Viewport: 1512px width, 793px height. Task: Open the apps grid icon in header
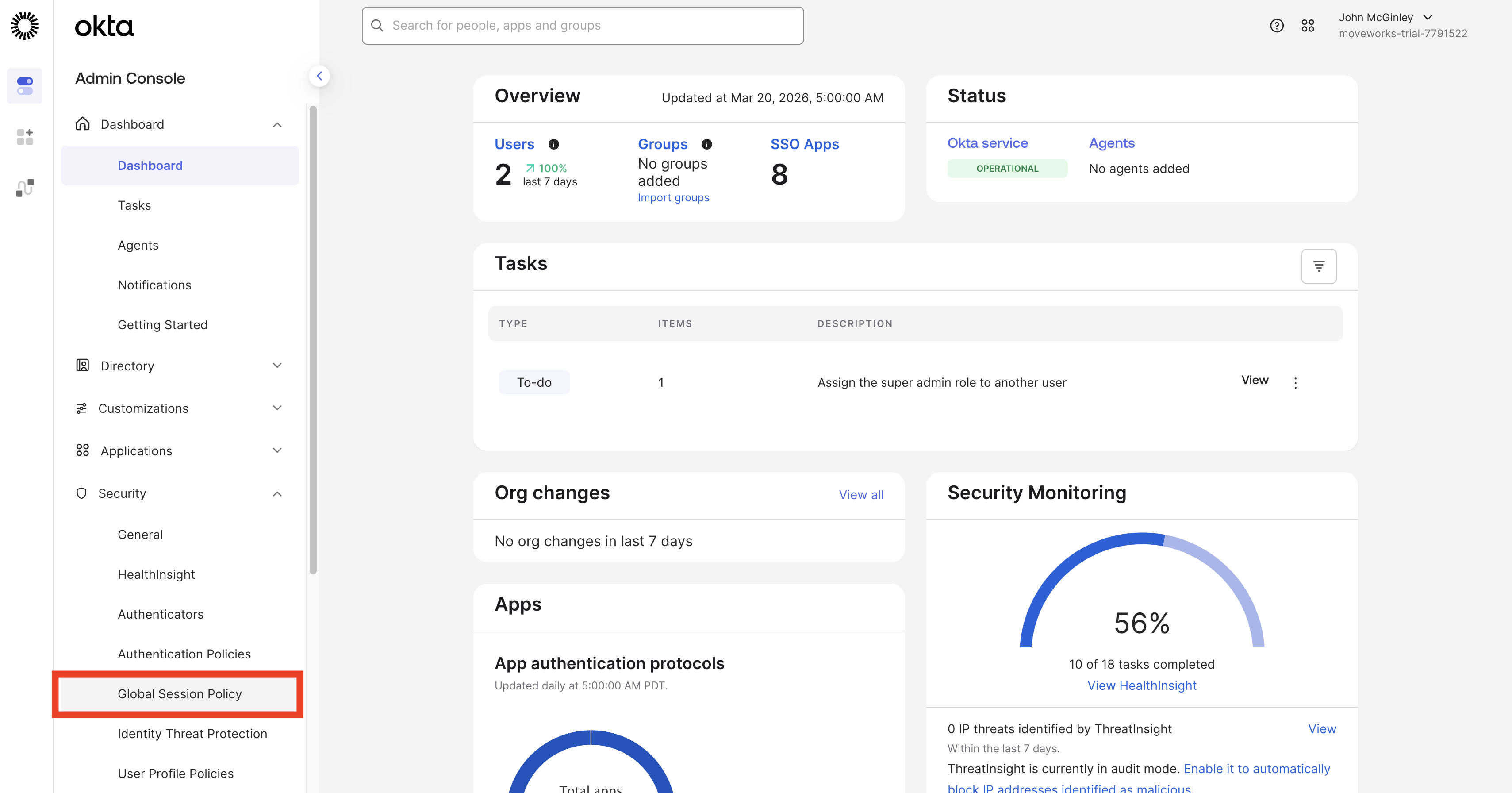click(x=1307, y=25)
